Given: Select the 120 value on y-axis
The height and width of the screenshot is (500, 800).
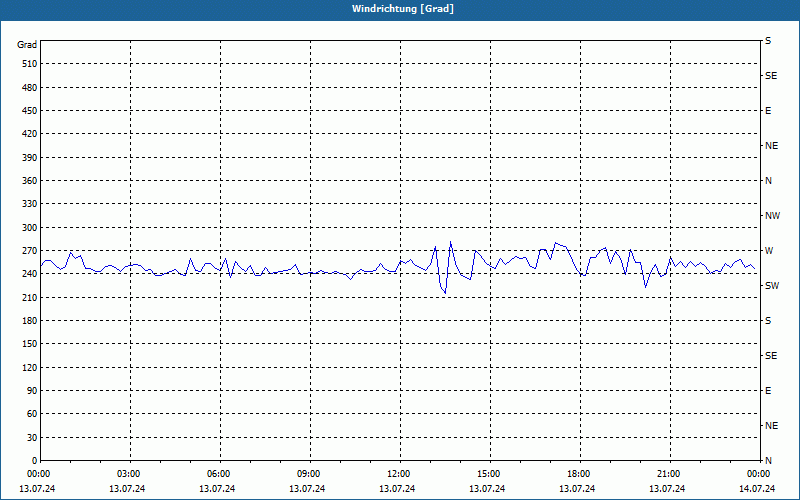Looking at the screenshot, I should coord(30,367).
